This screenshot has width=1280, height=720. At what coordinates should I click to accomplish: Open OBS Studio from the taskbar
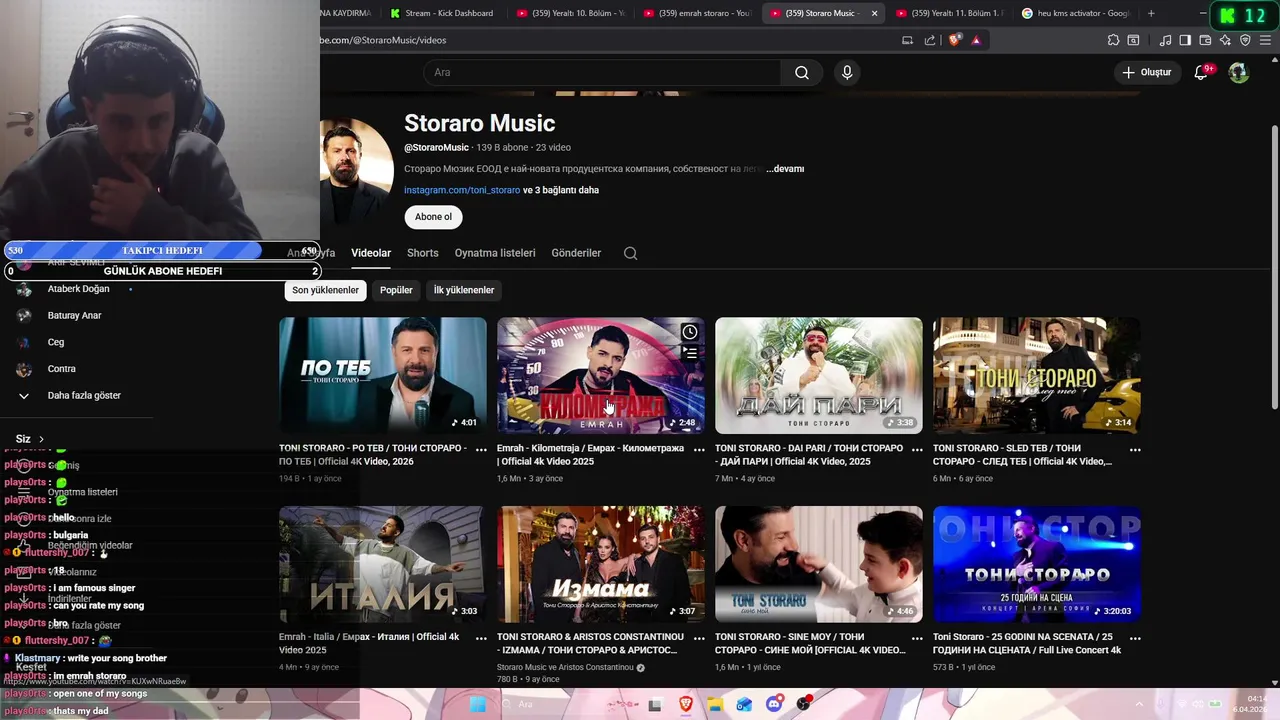point(803,704)
